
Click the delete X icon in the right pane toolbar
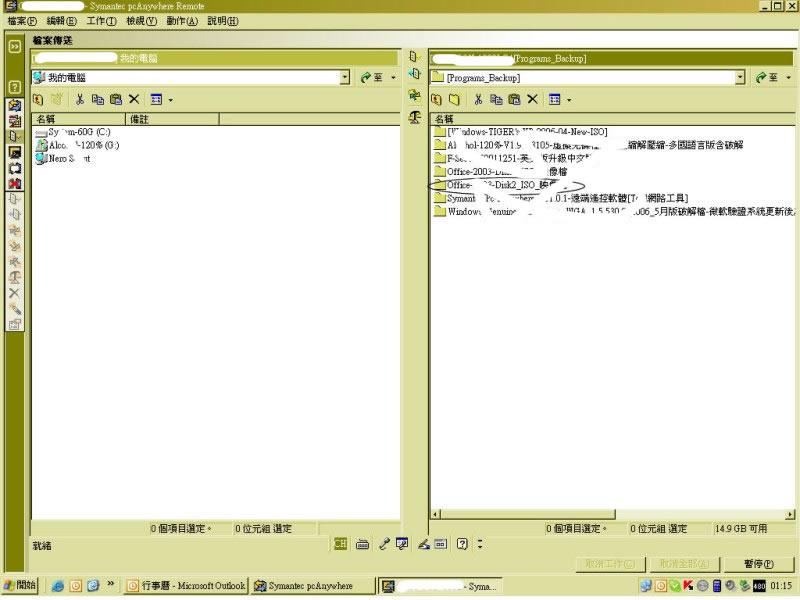coord(533,99)
